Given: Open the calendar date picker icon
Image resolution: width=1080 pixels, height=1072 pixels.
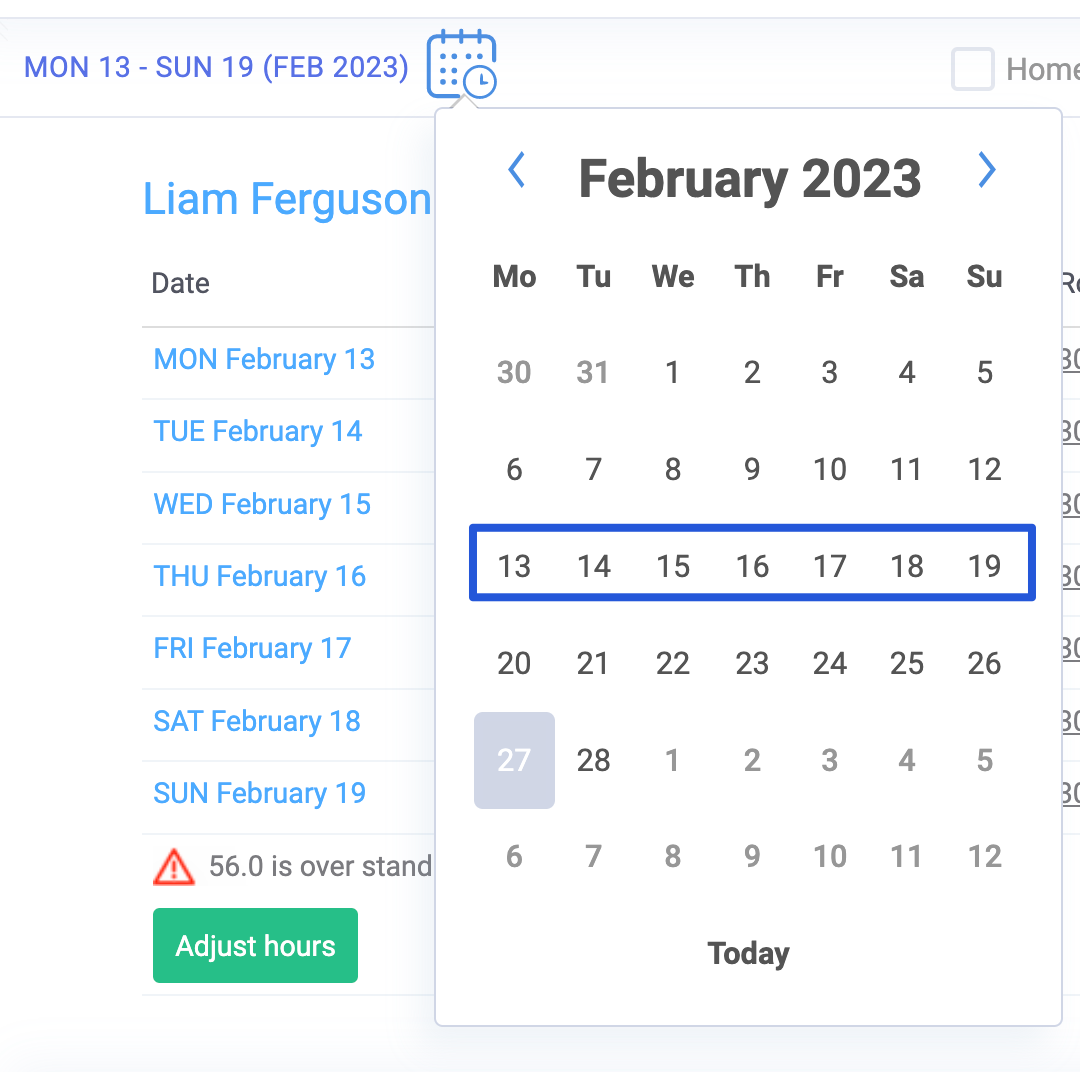Looking at the screenshot, I should tap(461, 64).
